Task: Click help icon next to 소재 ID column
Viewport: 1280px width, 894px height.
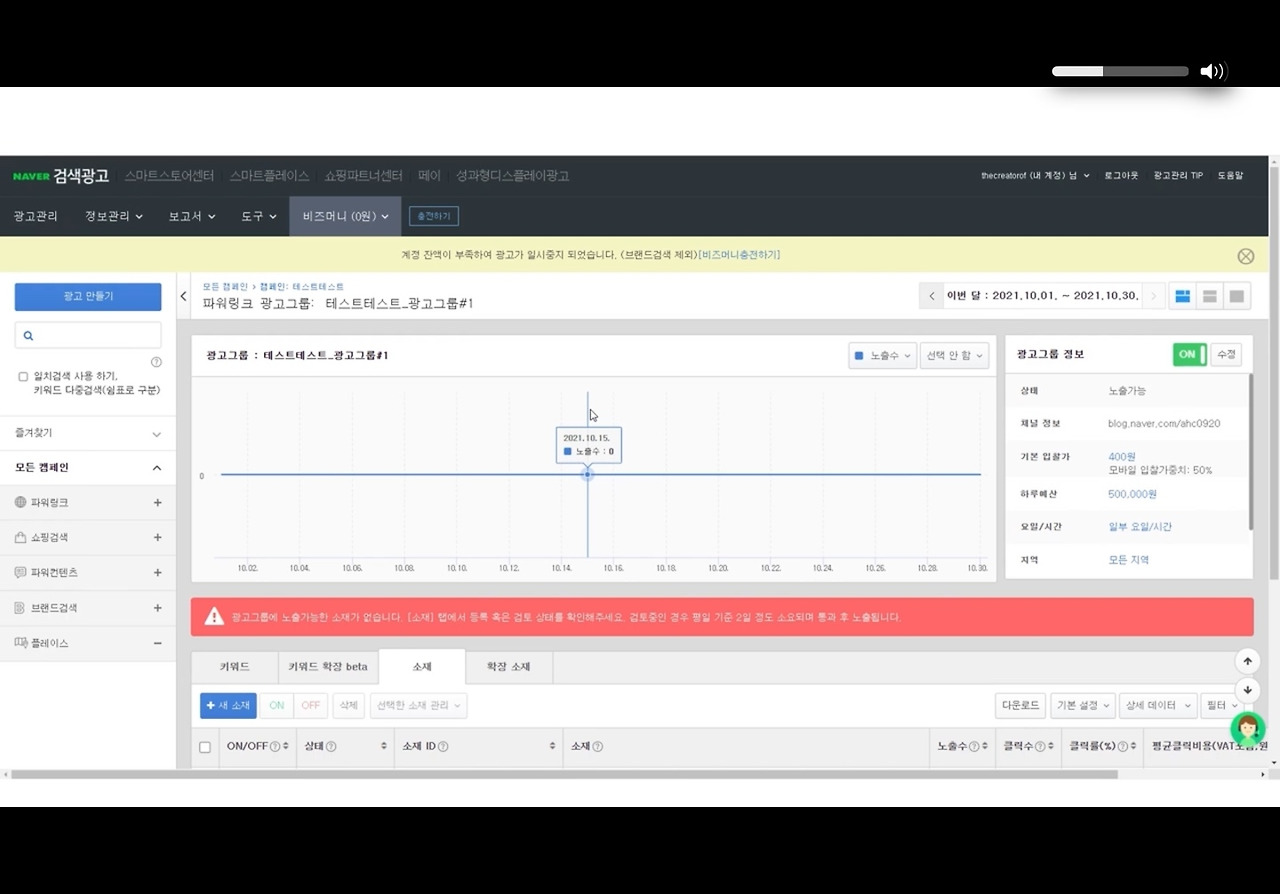Action: click(443, 747)
